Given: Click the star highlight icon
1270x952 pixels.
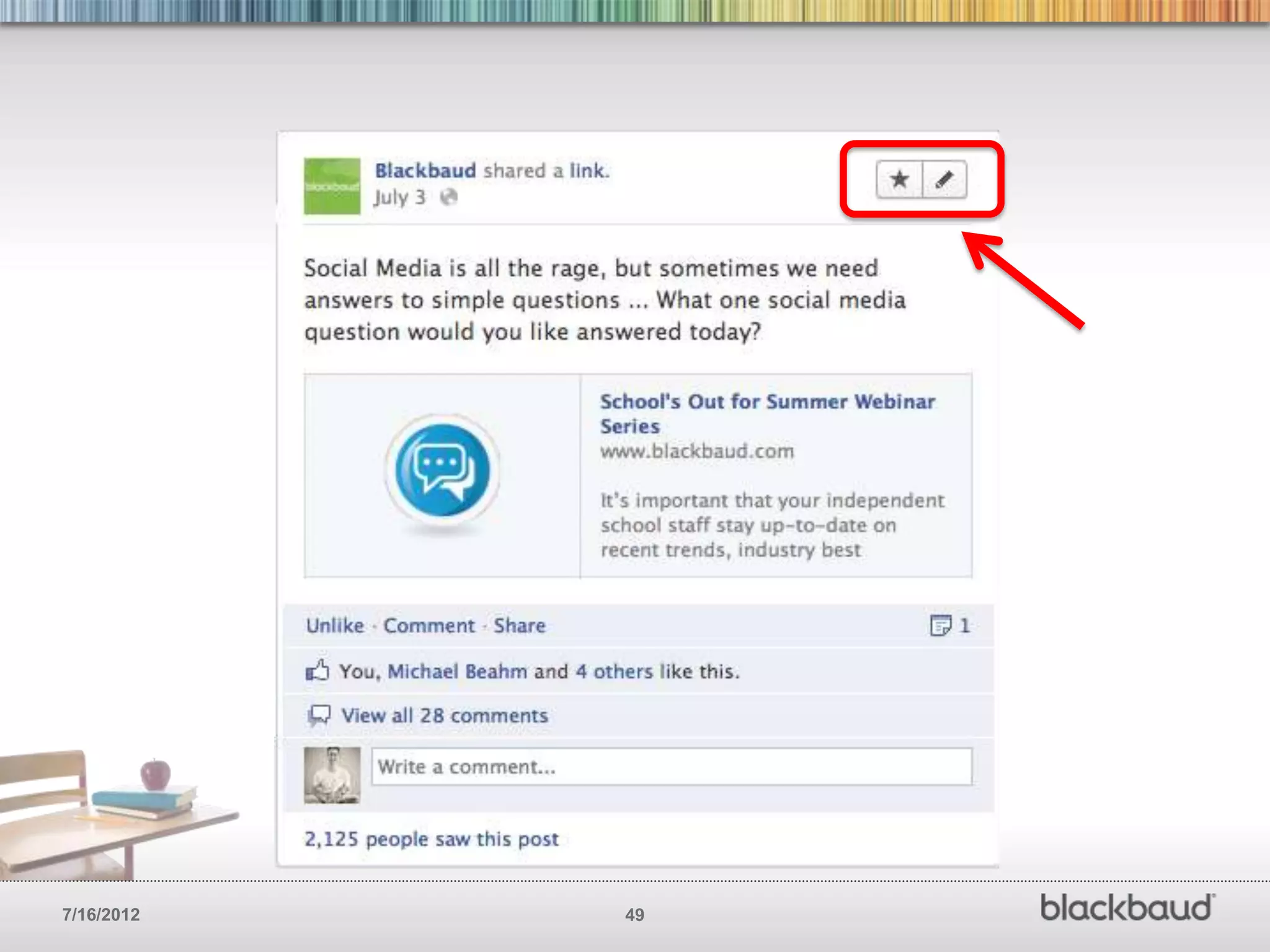Looking at the screenshot, I should (x=899, y=180).
